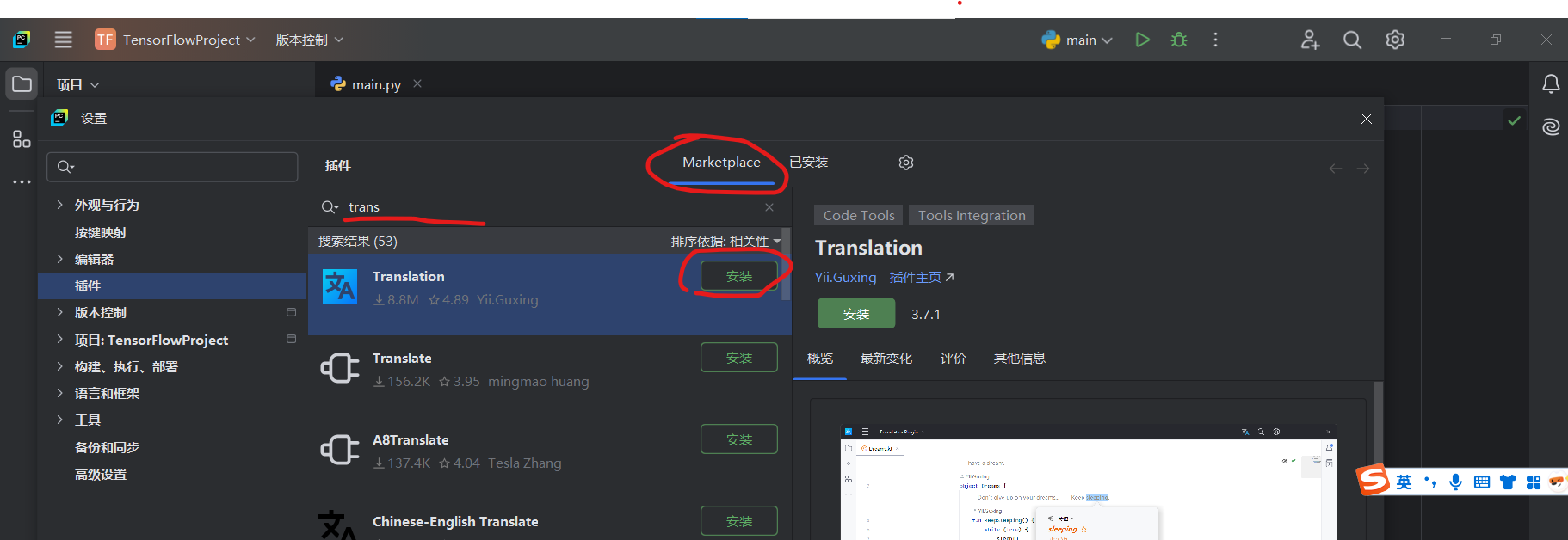Expand the 版本控制 settings tree node
Viewport: 1568px width, 540px height.
tap(59, 312)
